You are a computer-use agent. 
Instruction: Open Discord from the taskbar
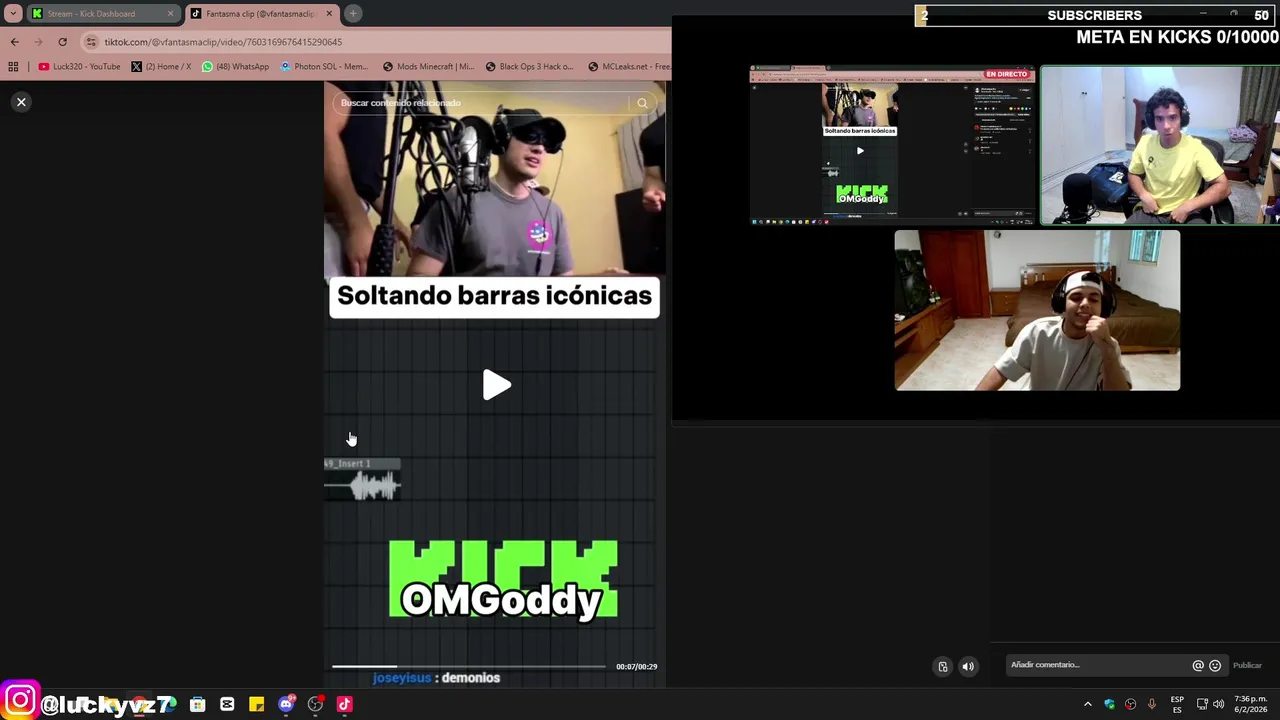[286, 704]
